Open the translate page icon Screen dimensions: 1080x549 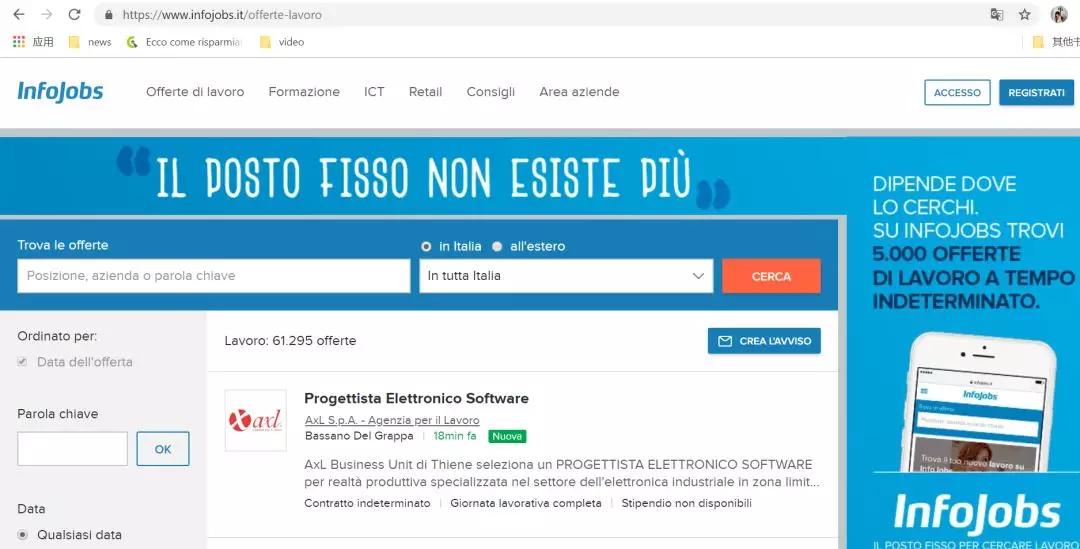(x=996, y=14)
